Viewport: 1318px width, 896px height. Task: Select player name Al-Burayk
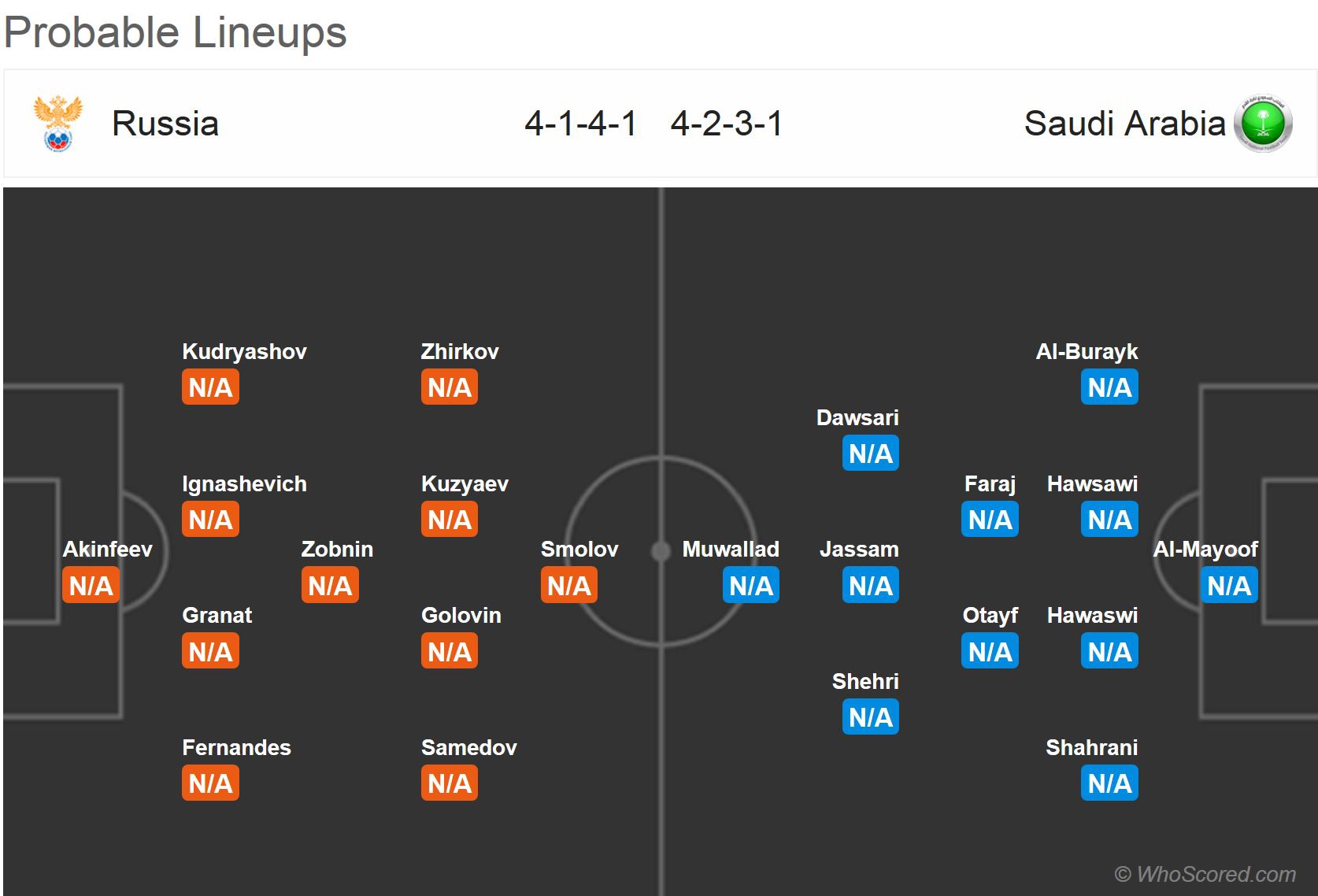(x=1087, y=351)
